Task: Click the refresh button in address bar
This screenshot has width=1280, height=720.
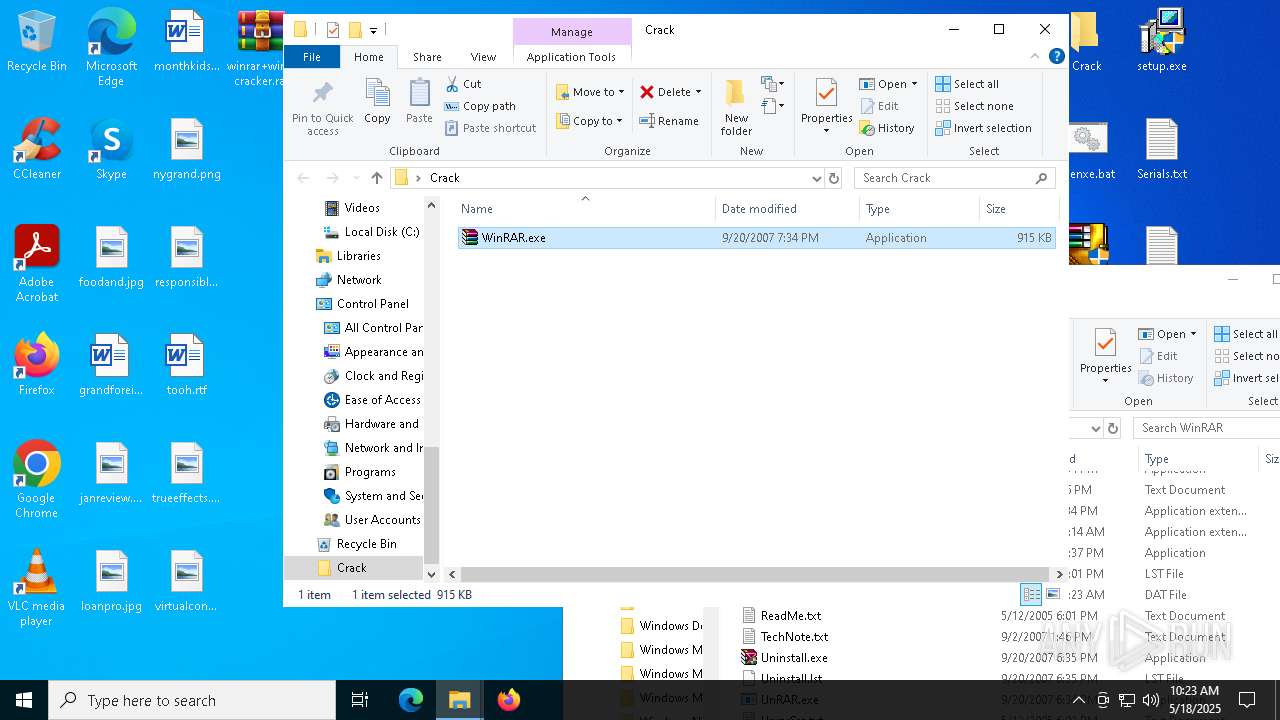Action: tap(834, 178)
